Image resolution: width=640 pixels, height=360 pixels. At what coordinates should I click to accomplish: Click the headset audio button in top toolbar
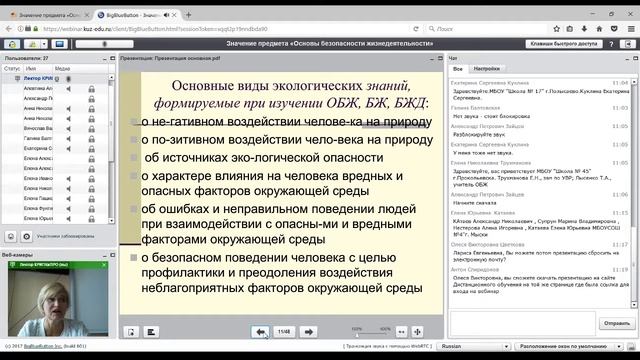(12, 44)
